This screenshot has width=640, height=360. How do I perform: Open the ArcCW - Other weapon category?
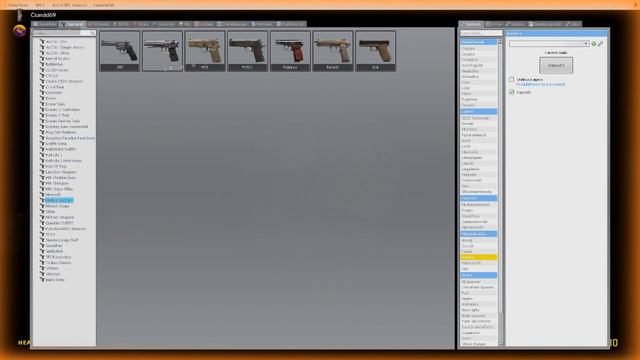pos(57,53)
